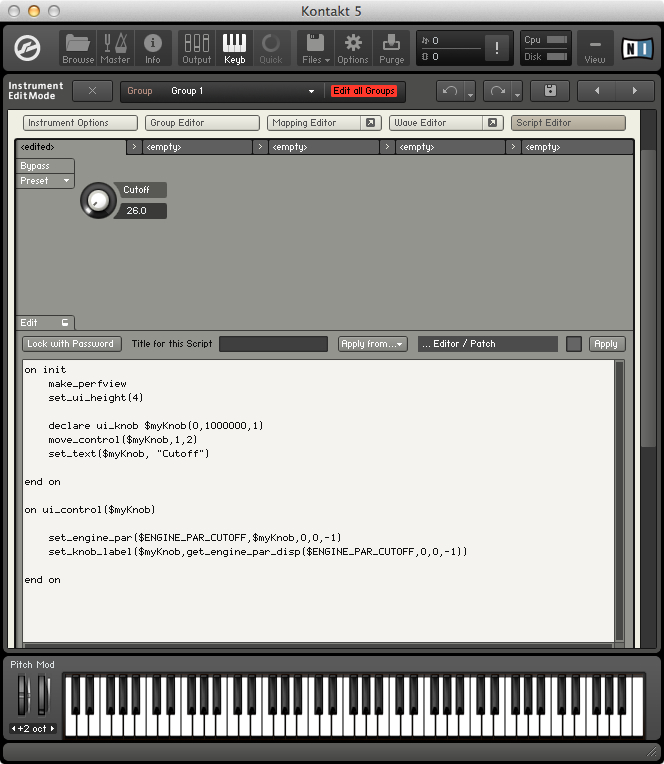664x764 pixels.
Task: Click the Purge icon
Action: (x=392, y=47)
